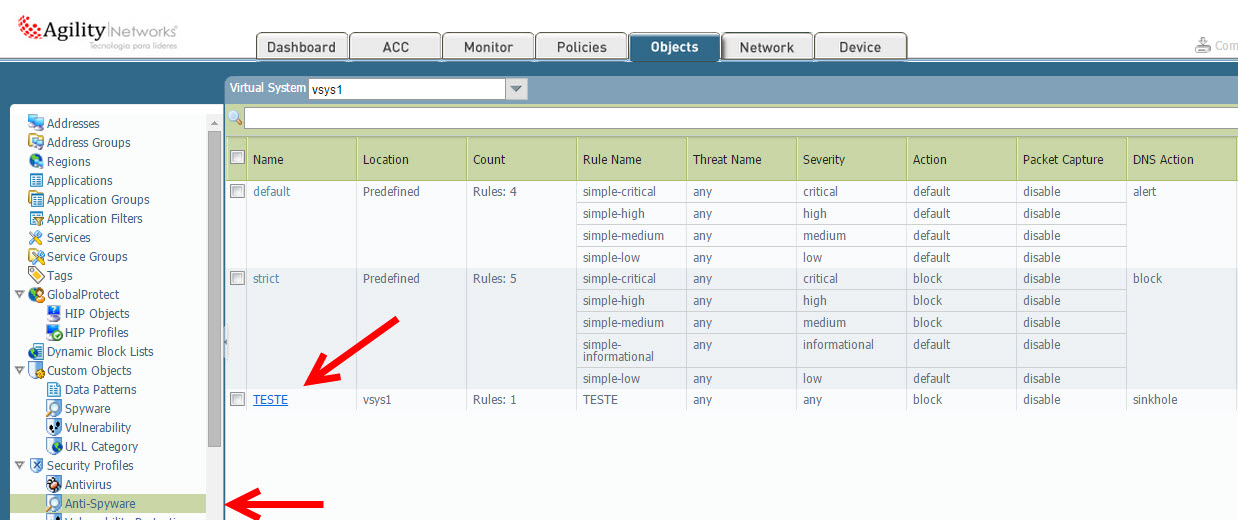Click the Tags icon in sidebar
This screenshot has width=1238, height=520.
click(36, 275)
